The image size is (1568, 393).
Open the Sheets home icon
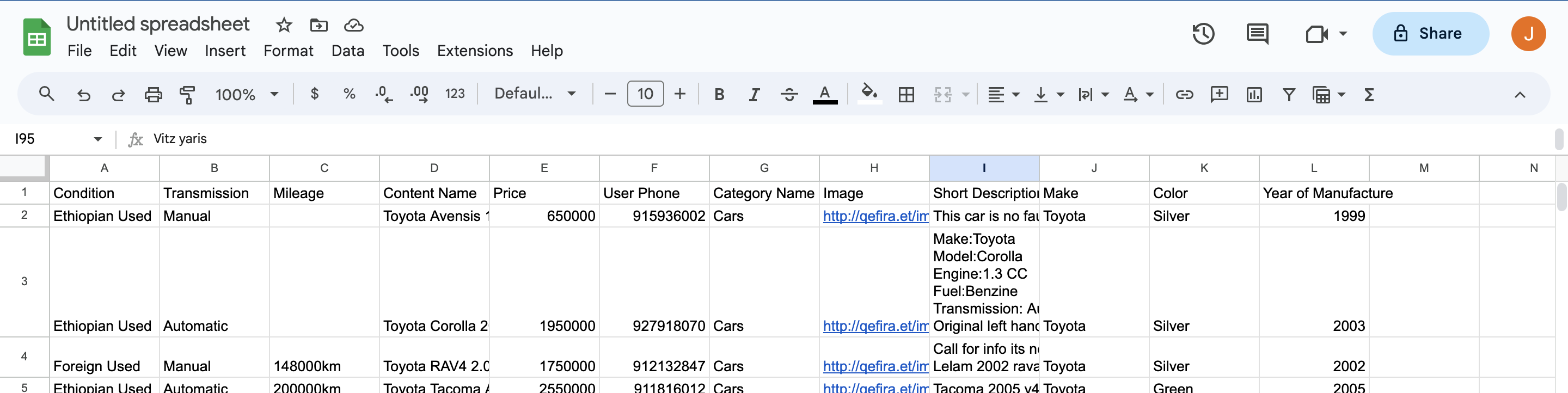36,37
